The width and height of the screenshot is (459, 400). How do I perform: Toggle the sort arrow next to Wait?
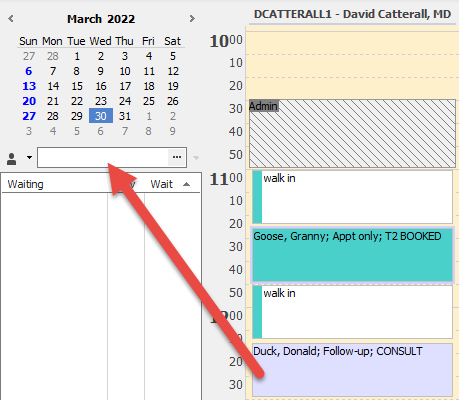click(187, 184)
